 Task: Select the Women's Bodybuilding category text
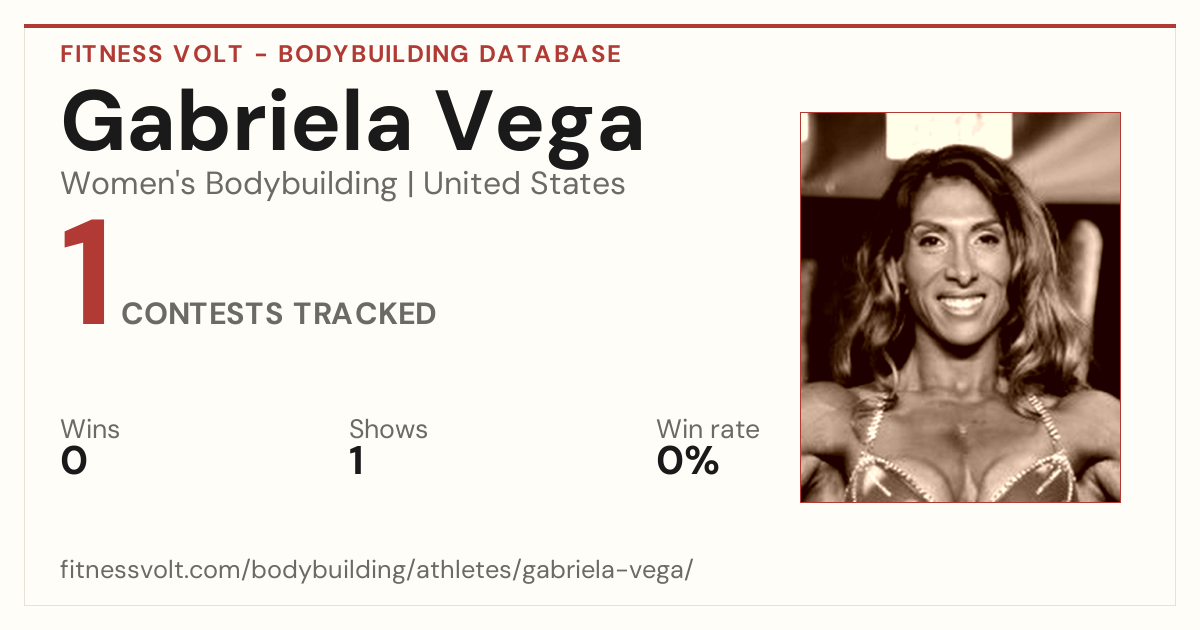tap(229, 184)
